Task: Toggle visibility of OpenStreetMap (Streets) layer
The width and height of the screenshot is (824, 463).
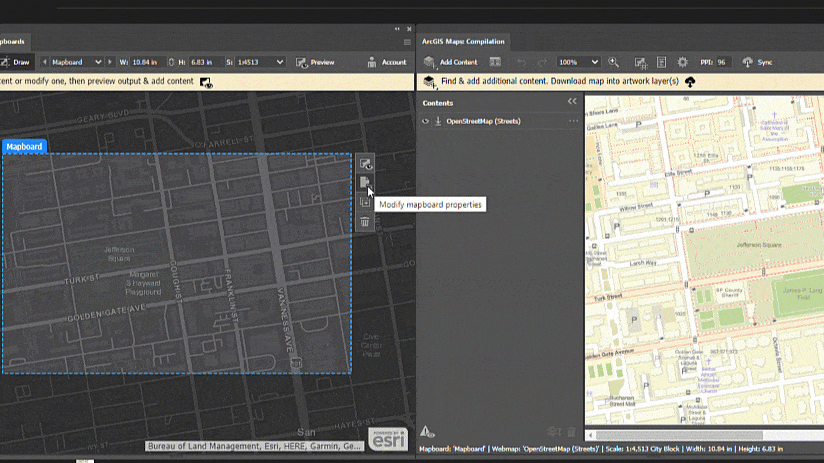Action: pyautogui.click(x=425, y=121)
